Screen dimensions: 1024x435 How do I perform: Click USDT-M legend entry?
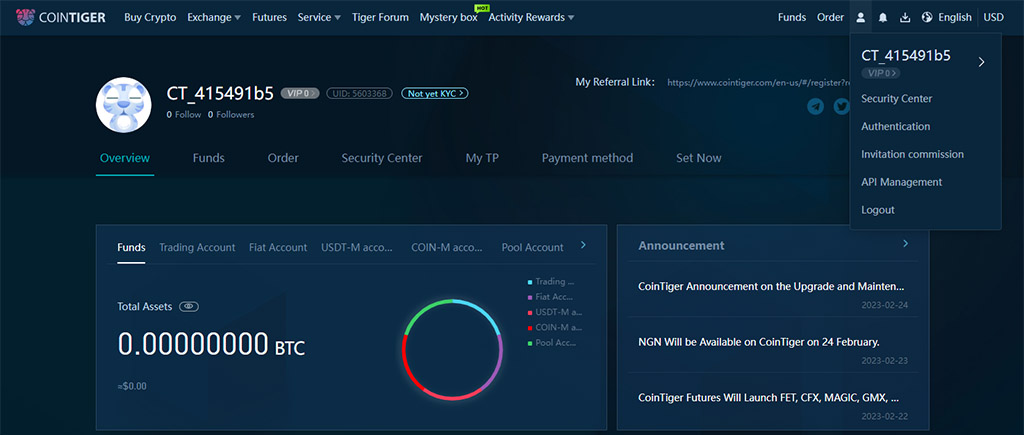coord(555,312)
